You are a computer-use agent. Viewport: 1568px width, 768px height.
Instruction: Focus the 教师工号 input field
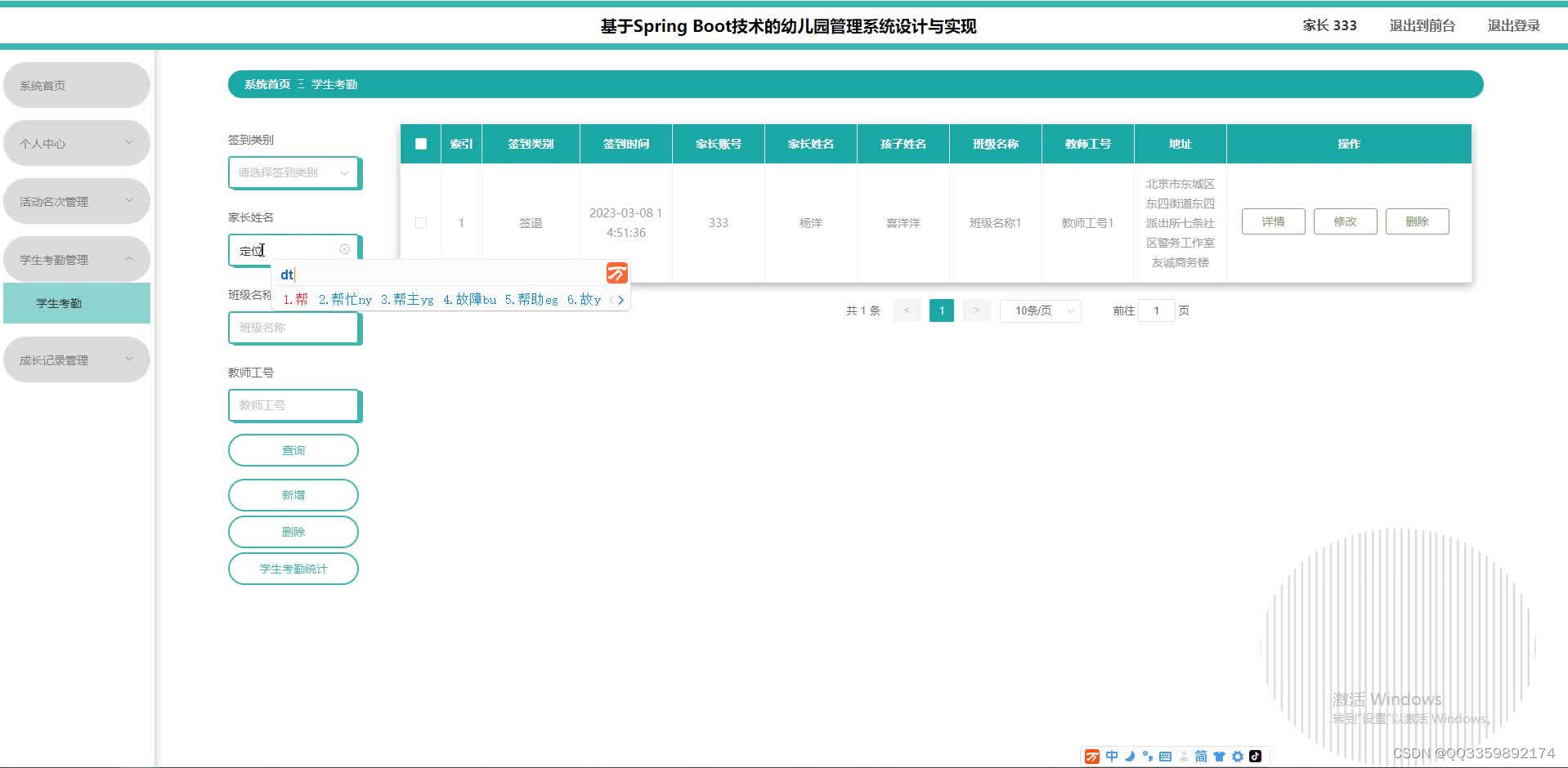pos(293,405)
